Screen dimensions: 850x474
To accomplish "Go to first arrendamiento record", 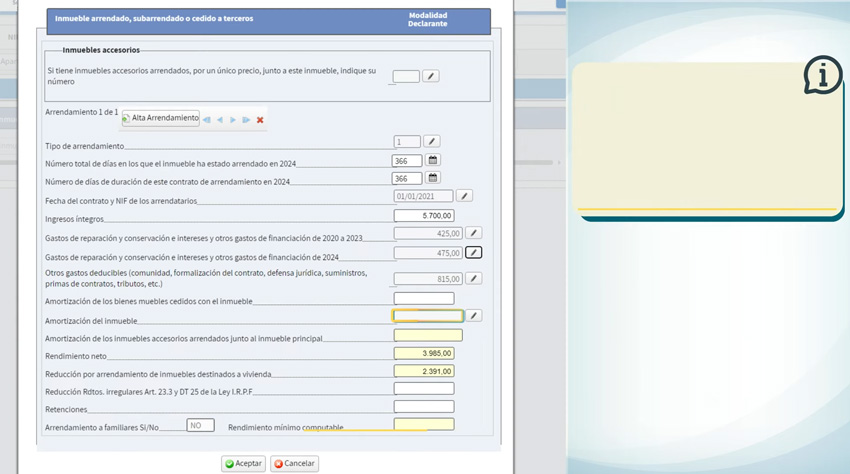I will [207, 120].
